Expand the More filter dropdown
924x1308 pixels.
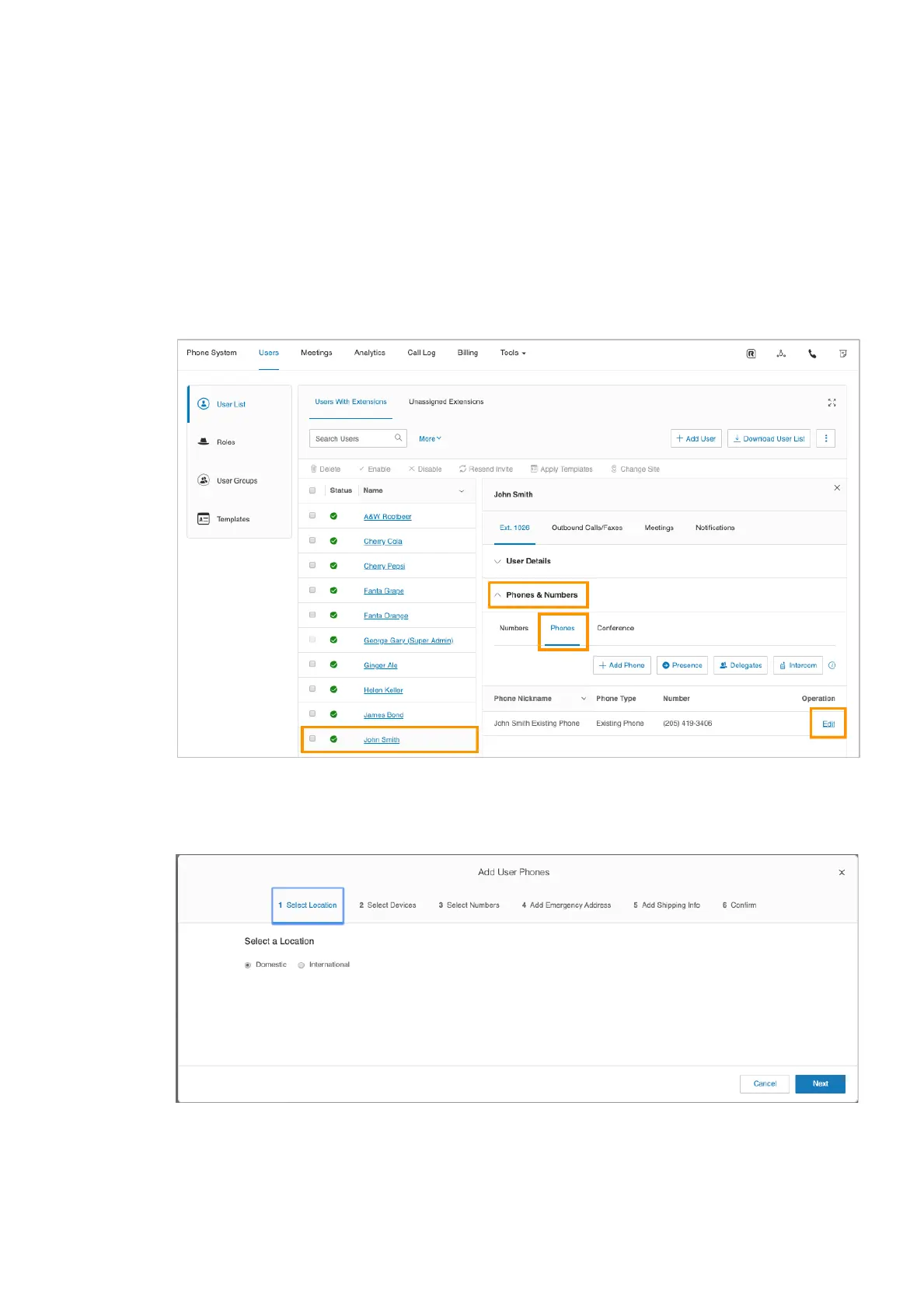pos(430,439)
